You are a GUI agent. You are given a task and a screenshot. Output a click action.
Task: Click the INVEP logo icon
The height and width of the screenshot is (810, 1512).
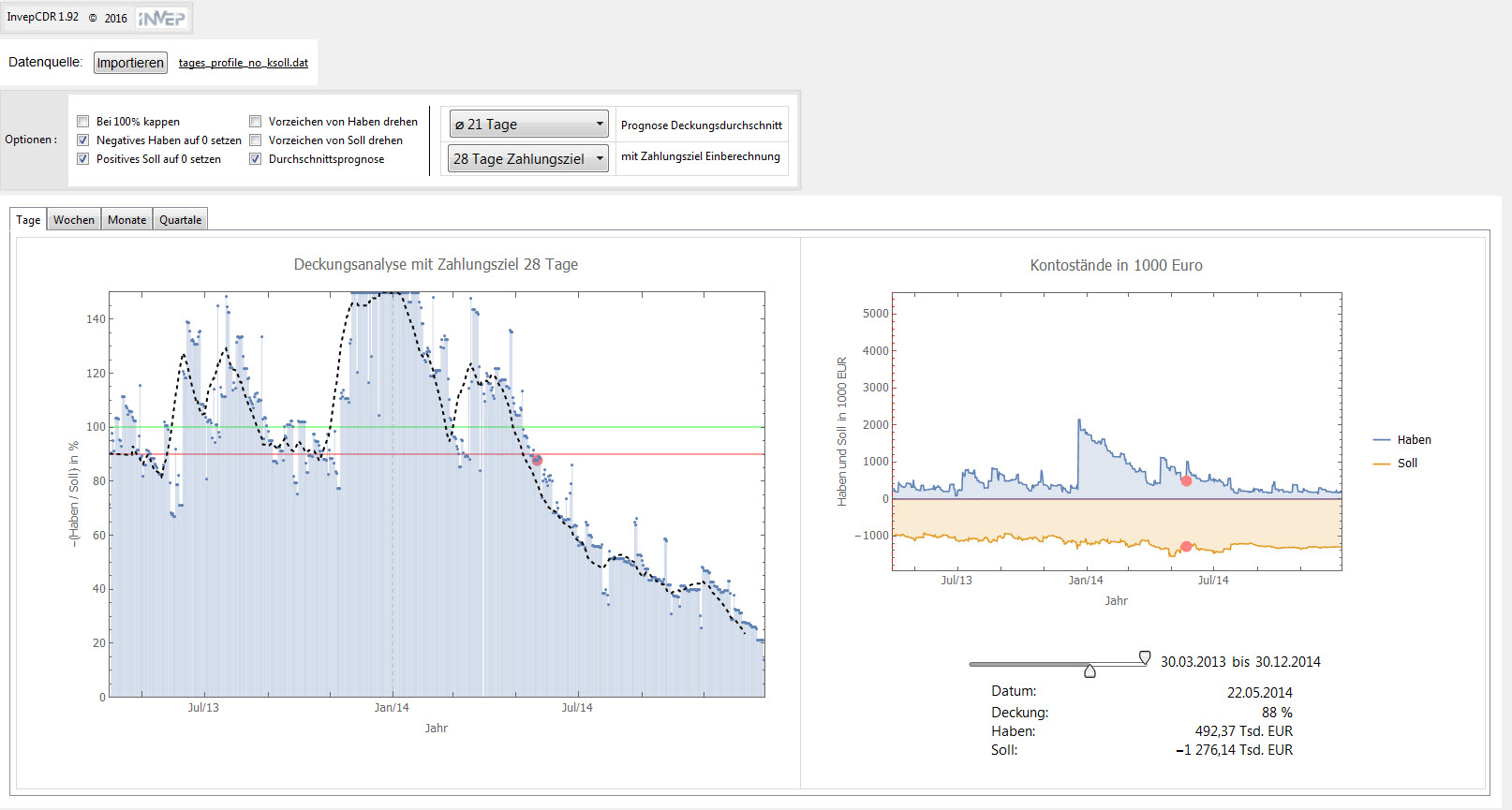click(x=162, y=18)
